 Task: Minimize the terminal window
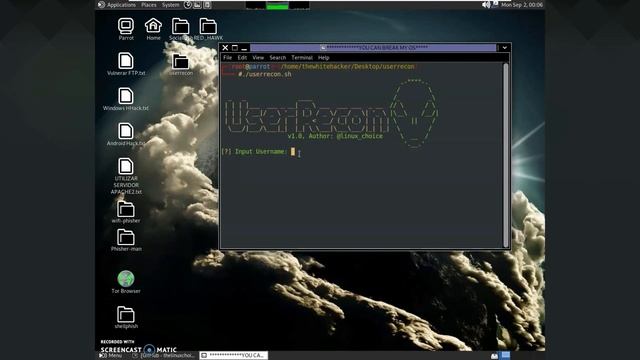[x=244, y=48]
